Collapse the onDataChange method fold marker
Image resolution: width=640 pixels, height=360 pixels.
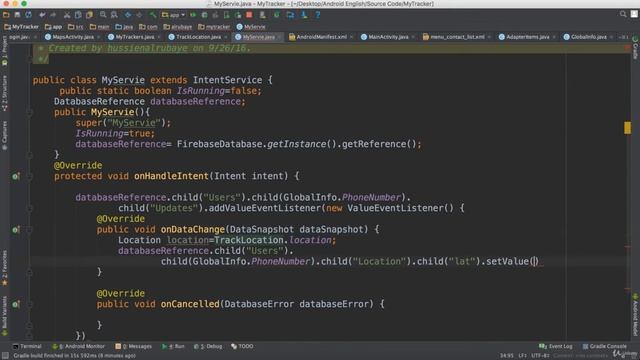click(29, 230)
